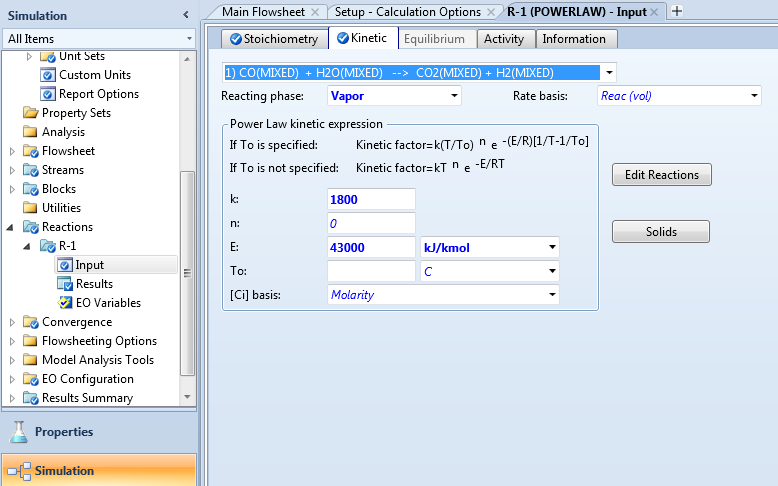Viewport: 778px width, 486px height.
Task: Expand the Streams tree node
Action: (12, 170)
